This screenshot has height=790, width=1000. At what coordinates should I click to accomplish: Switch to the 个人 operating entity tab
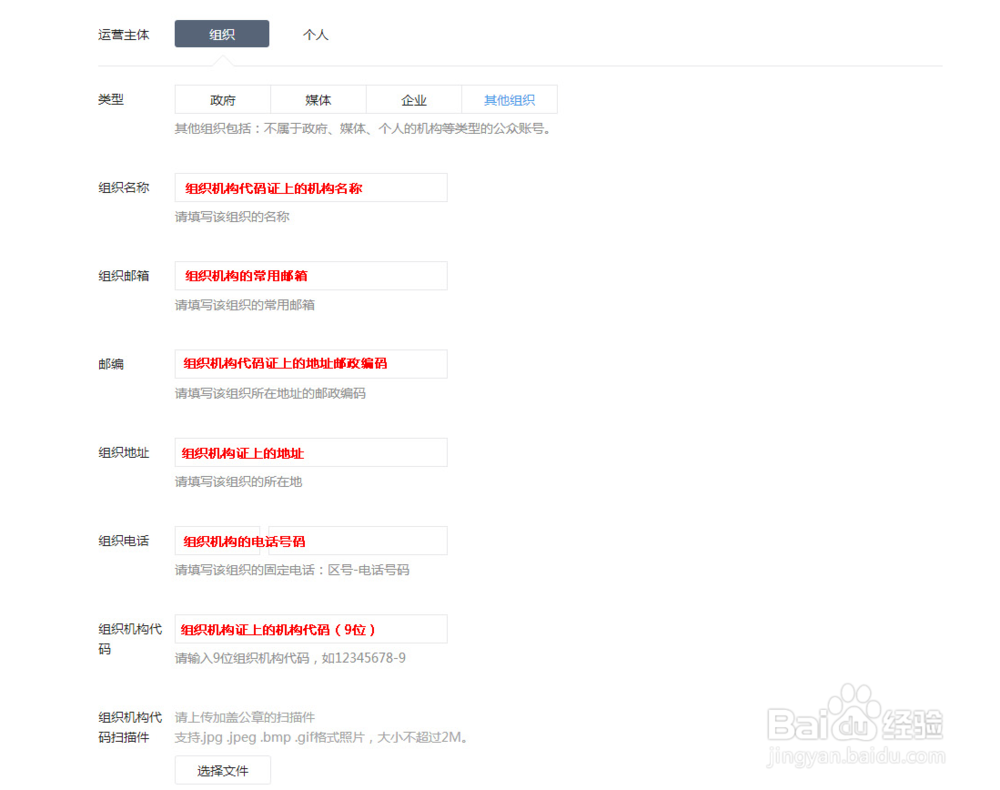315,34
